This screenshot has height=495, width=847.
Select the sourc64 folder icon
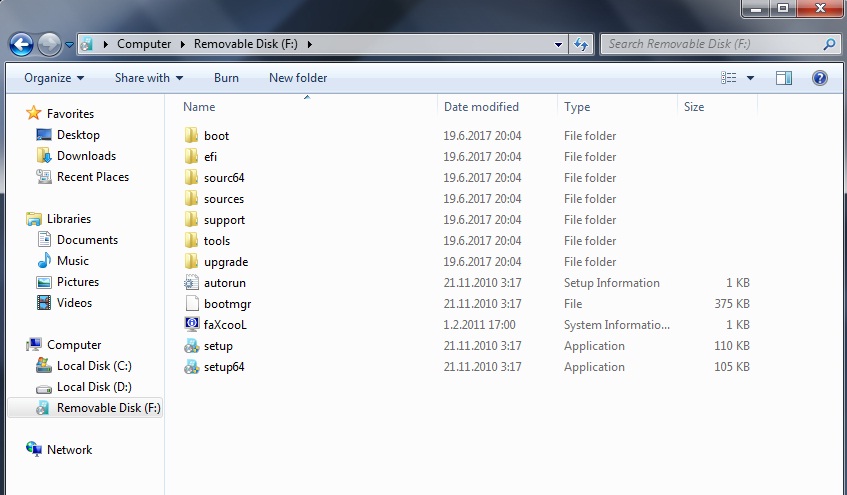(x=191, y=178)
